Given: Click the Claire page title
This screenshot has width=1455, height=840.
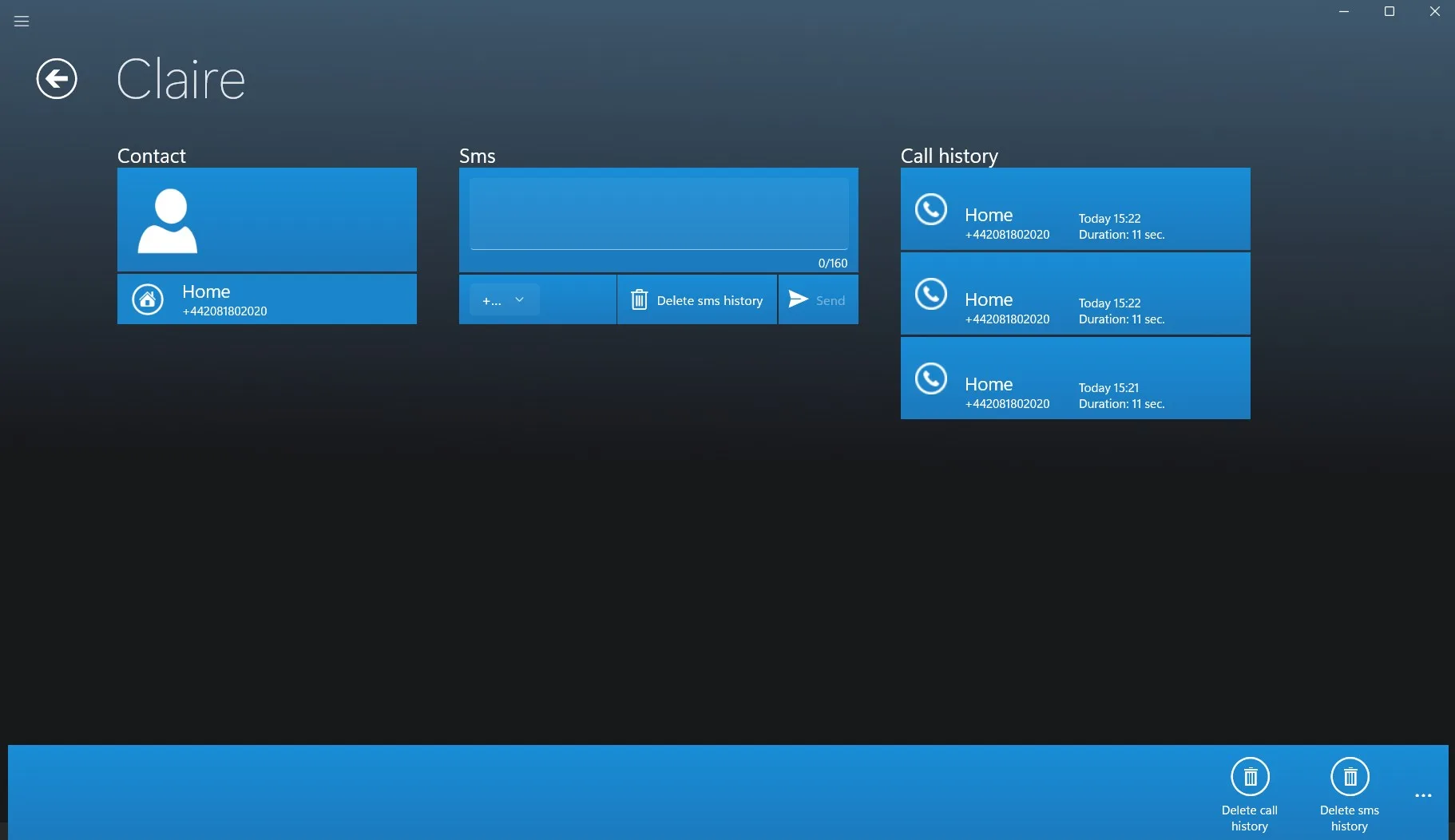Looking at the screenshot, I should pyautogui.click(x=181, y=79).
